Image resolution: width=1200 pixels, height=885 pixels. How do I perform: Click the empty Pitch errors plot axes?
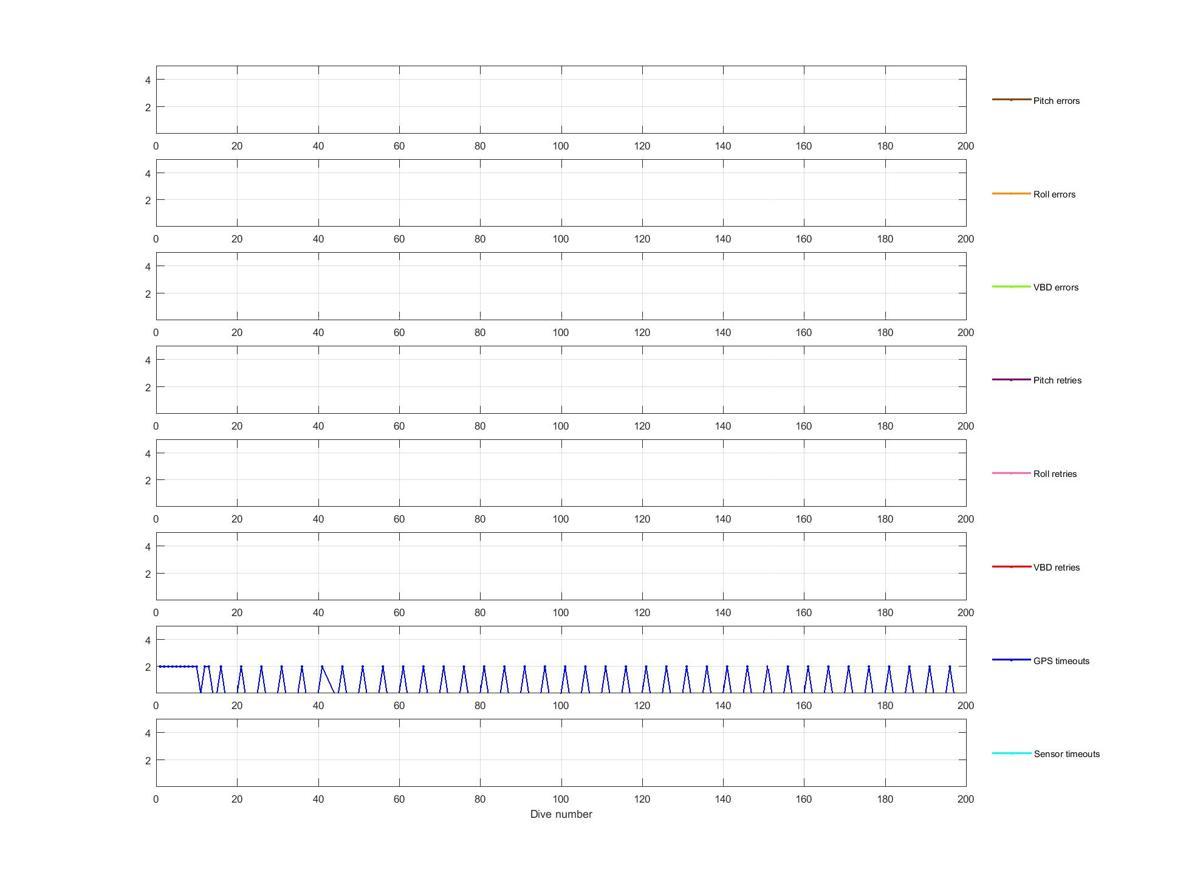click(561, 100)
